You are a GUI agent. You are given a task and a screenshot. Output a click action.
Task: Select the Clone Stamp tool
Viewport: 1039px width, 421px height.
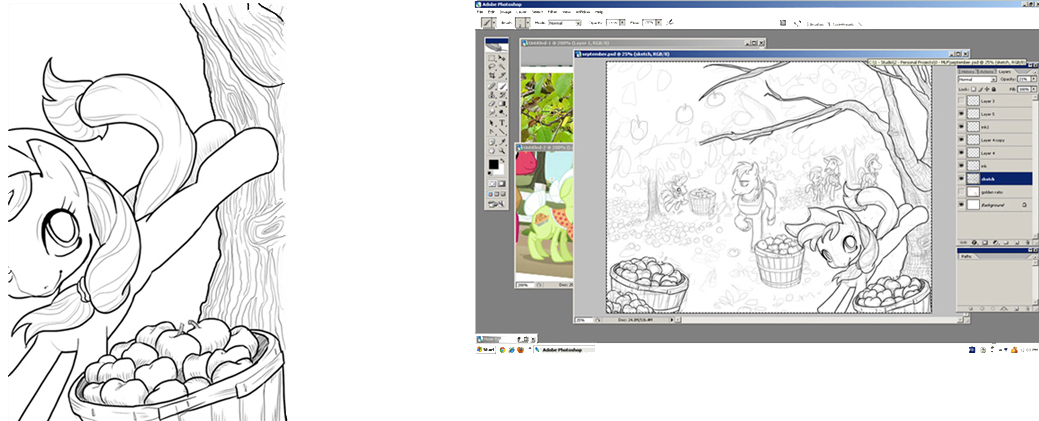tap(492, 94)
